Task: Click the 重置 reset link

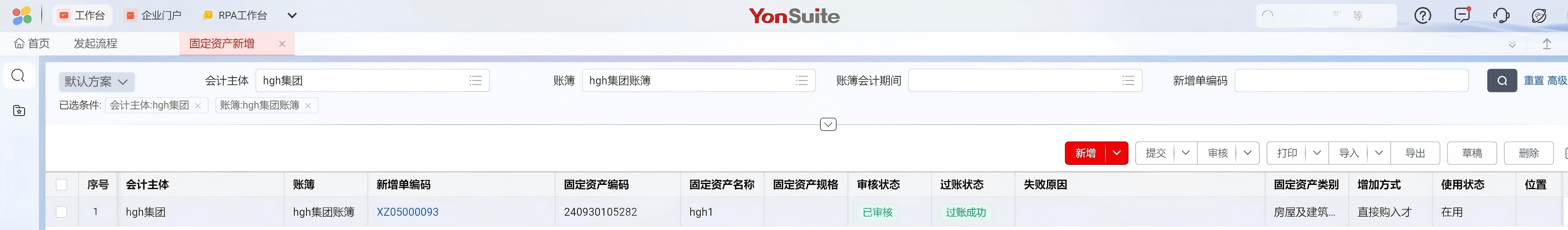Action: click(1533, 81)
